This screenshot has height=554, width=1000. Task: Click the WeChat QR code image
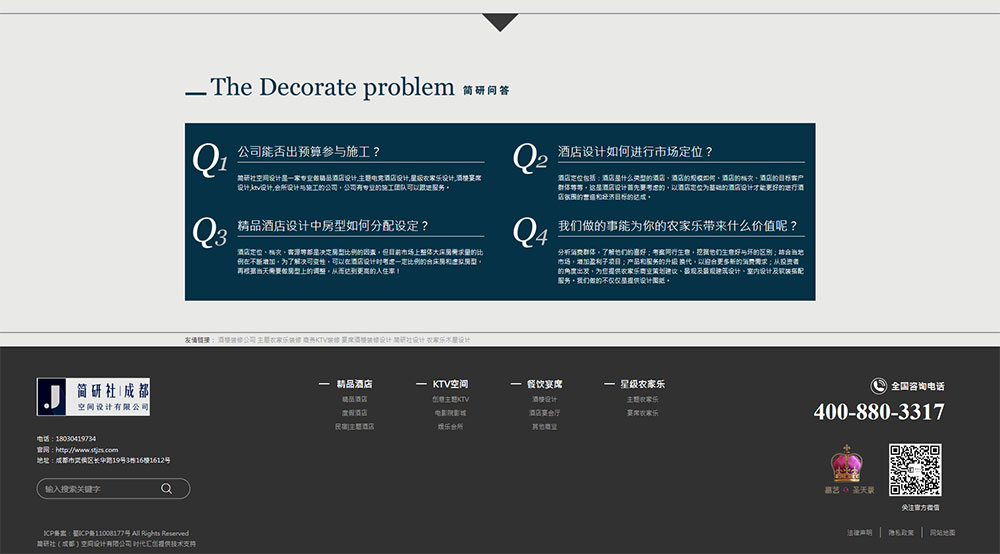click(915, 470)
